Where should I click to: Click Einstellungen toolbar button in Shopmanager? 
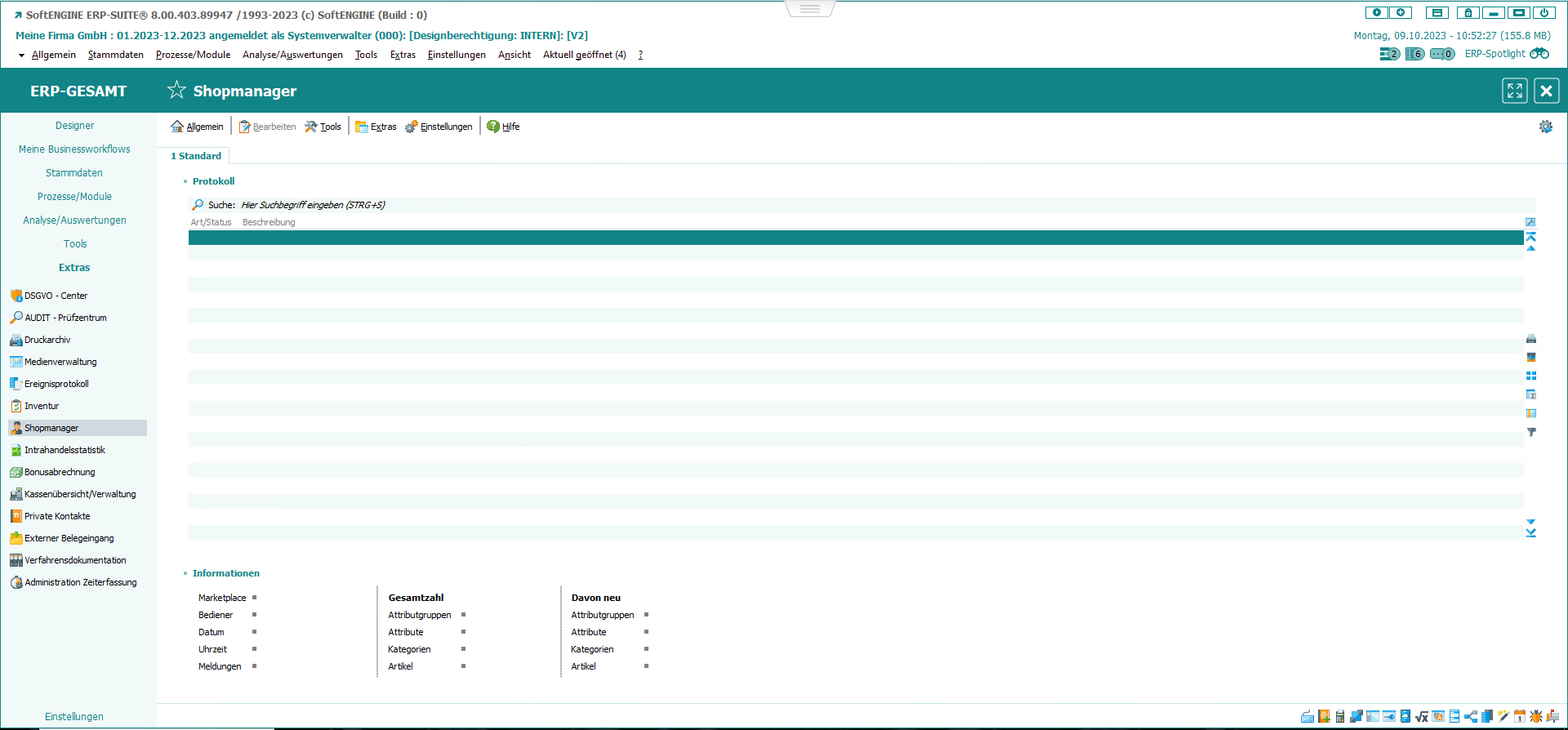pyautogui.click(x=439, y=127)
